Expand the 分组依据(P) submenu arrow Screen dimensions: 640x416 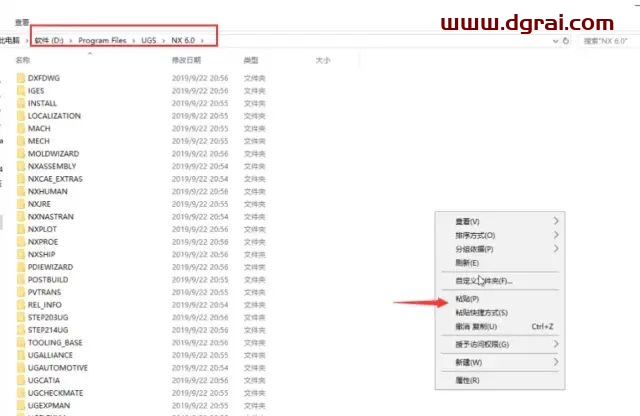pyautogui.click(x=556, y=249)
